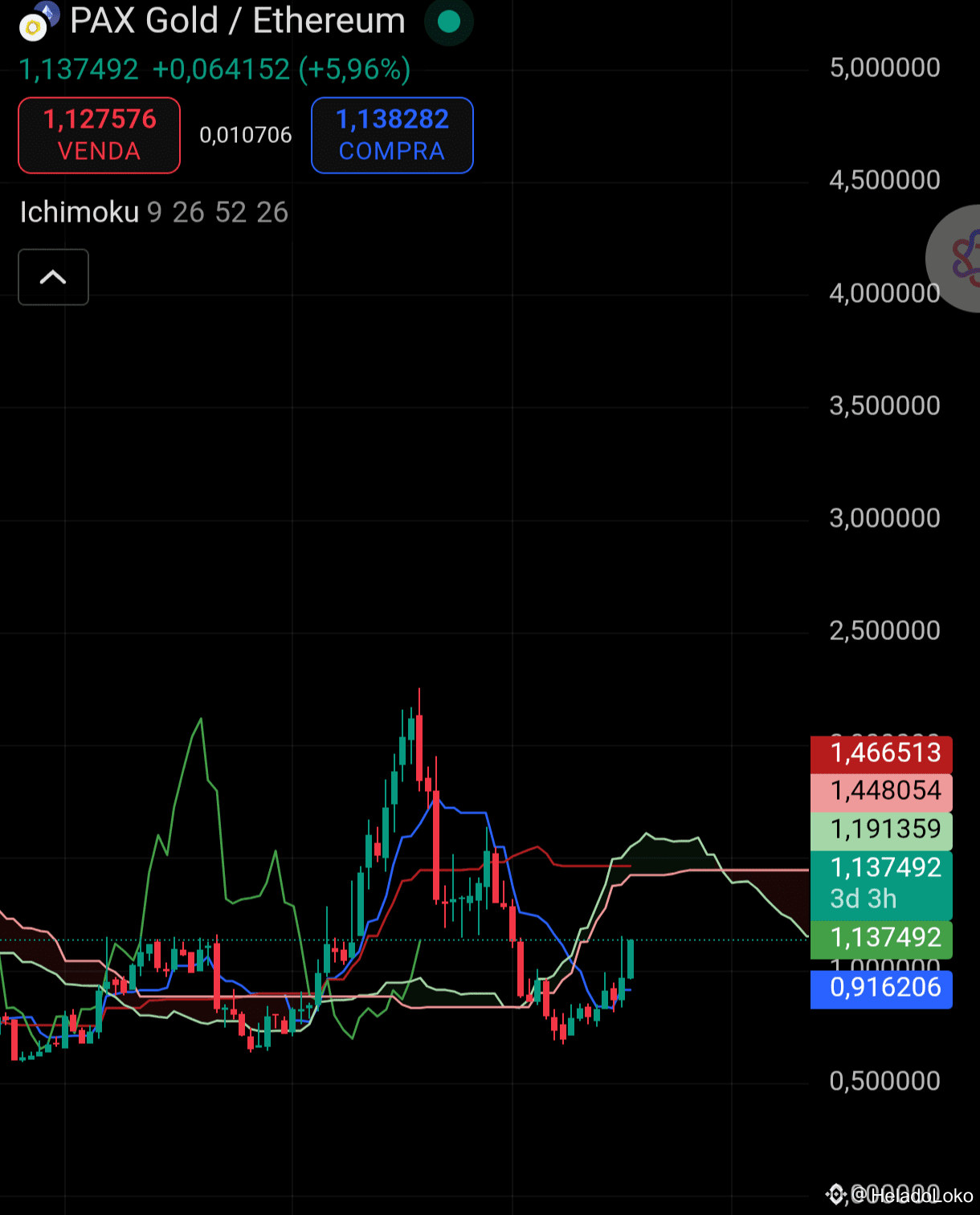Select the 1,448054 pink price label
Viewport: 980px width, 1215px height.
tap(881, 792)
